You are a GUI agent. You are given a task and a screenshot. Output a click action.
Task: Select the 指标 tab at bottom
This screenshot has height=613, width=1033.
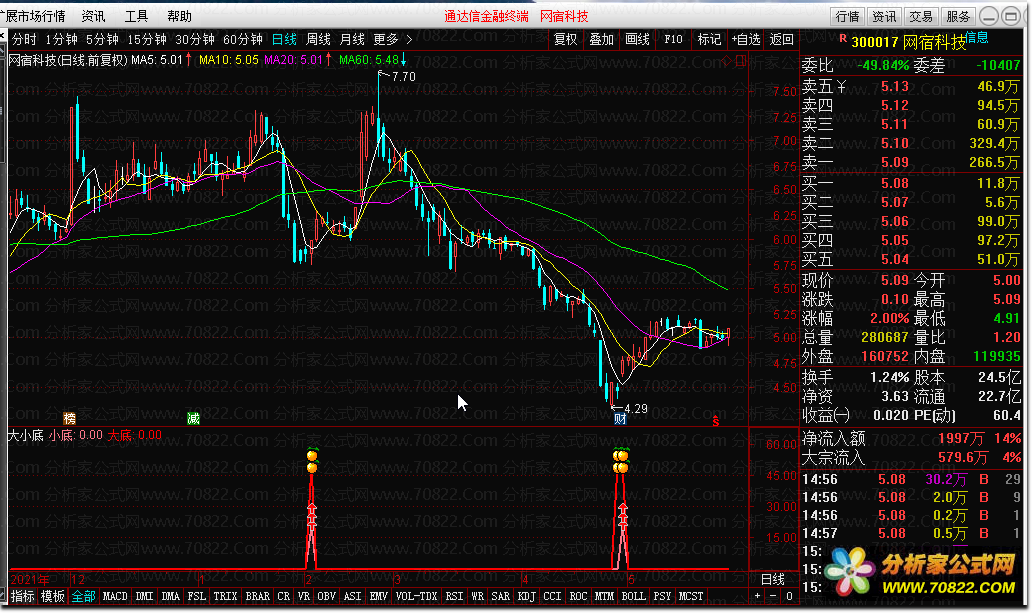click(22, 597)
